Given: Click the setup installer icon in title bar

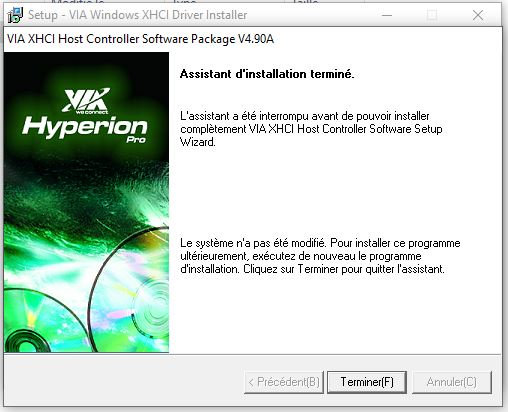Looking at the screenshot, I should tap(15, 15).
